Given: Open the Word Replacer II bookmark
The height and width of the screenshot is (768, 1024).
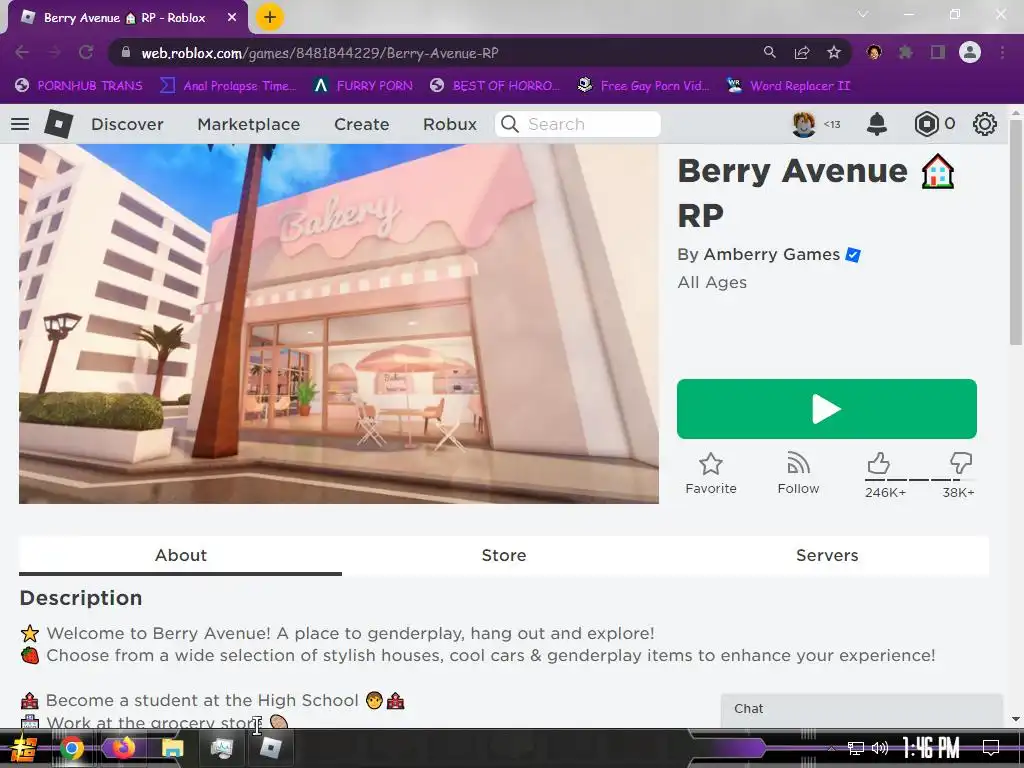Looking at the screenshot, I should (788, 86).
